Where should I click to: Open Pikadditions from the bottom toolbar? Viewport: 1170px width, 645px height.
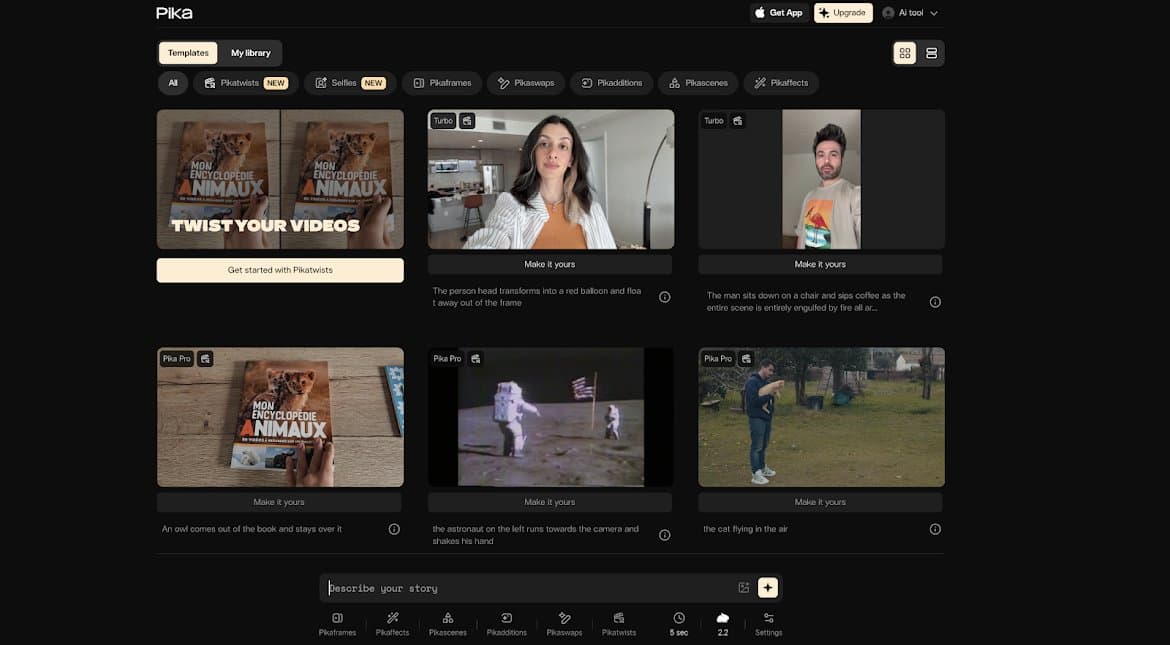(506, 622)
